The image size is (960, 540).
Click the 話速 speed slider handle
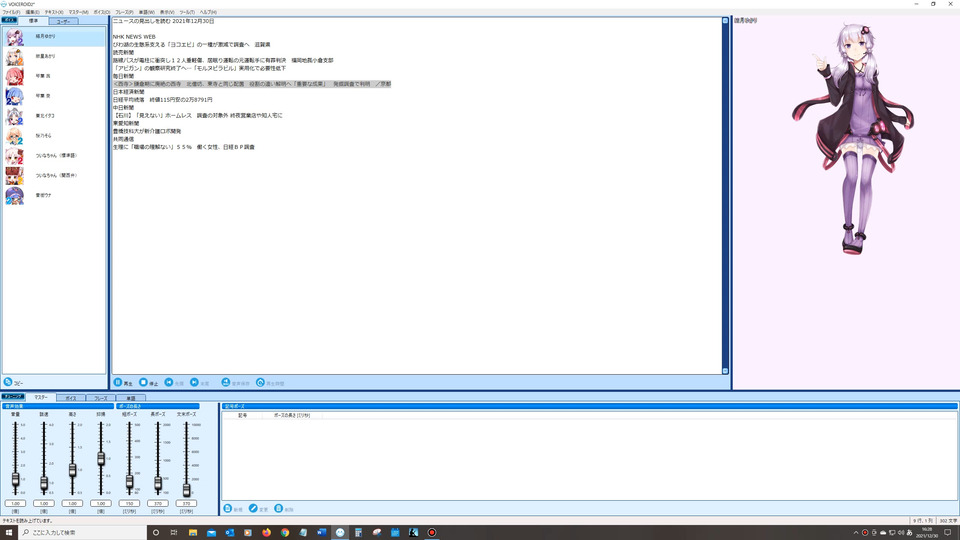44,483
